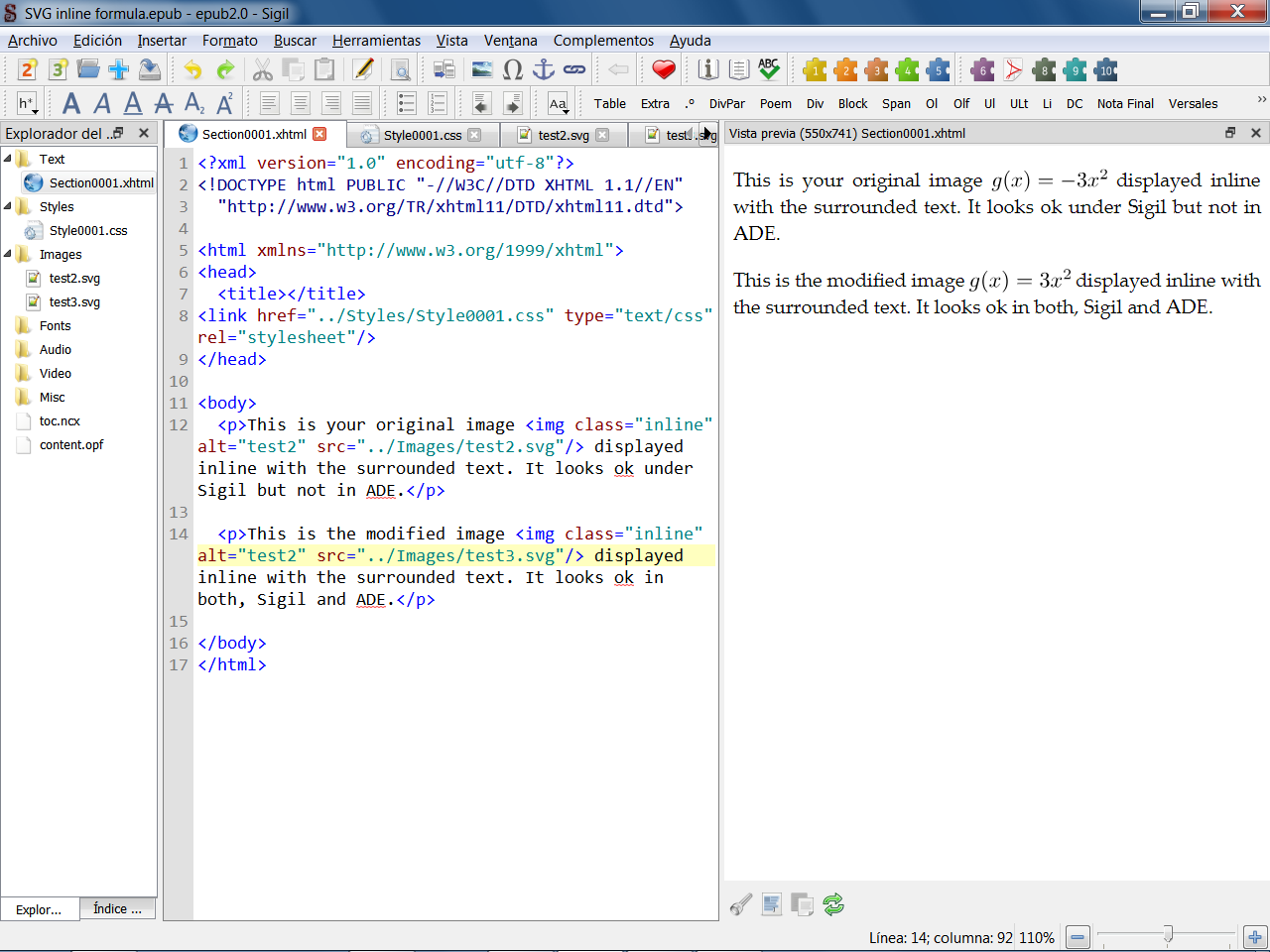Open the Aa change case dropdown

pos(559,103)
